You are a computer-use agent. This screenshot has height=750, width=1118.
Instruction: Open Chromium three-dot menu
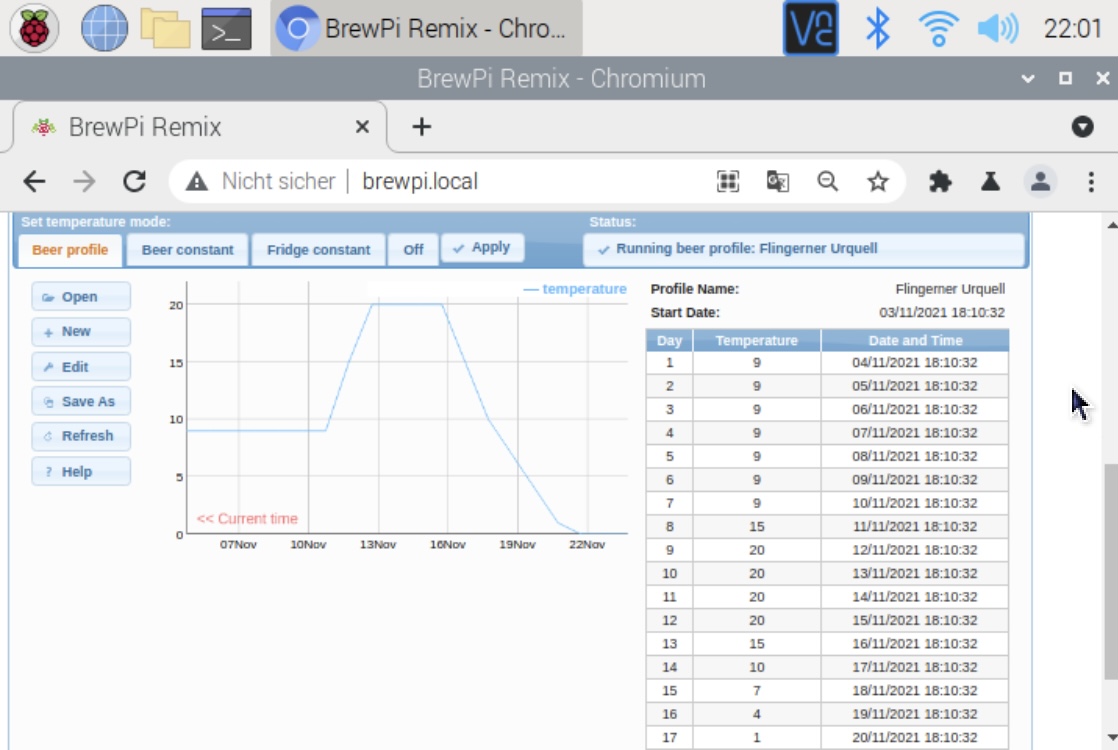click(x=1091, y=181)
